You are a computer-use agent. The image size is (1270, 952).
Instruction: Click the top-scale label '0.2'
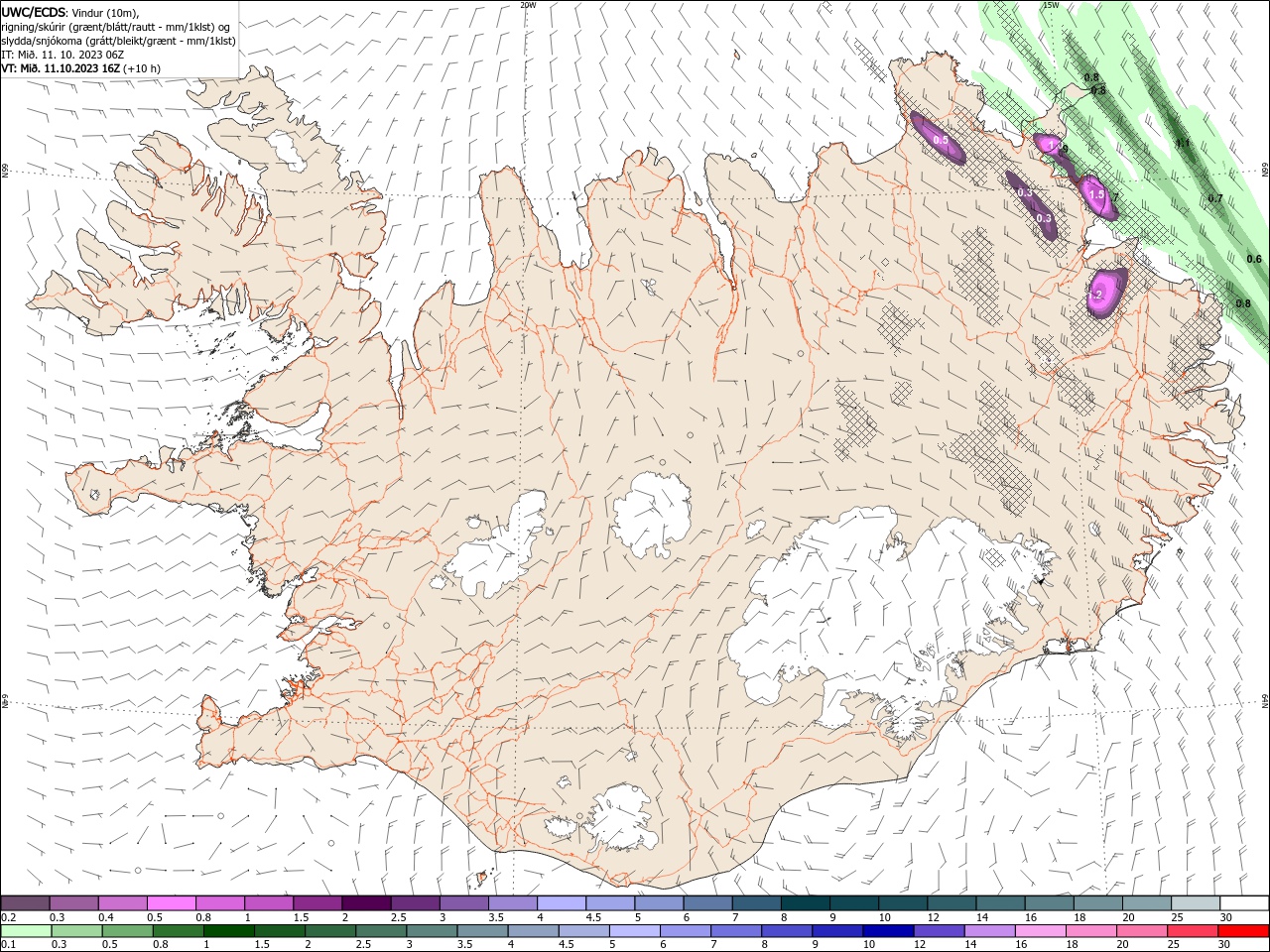9,917
